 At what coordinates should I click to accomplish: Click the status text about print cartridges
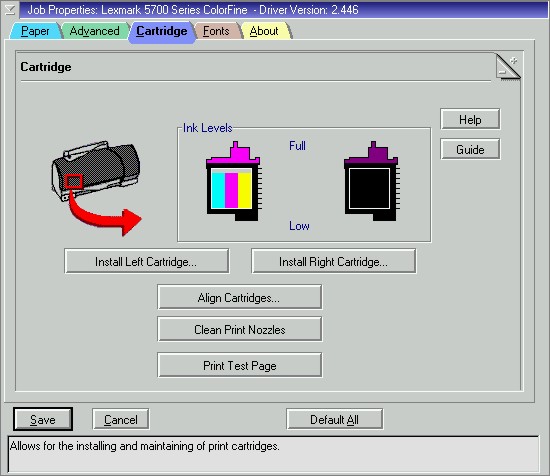coord(145,446)
